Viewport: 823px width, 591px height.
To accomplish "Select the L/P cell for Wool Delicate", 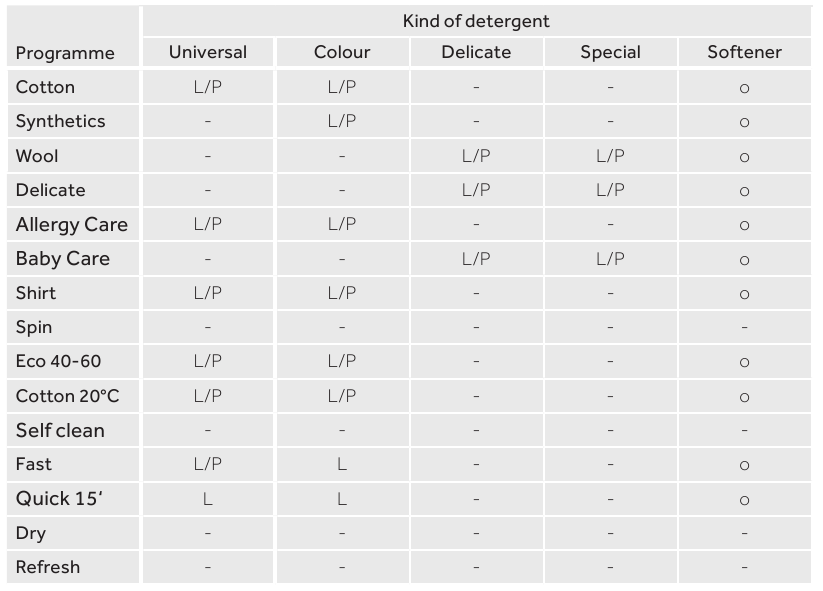I will coord(476,156).
